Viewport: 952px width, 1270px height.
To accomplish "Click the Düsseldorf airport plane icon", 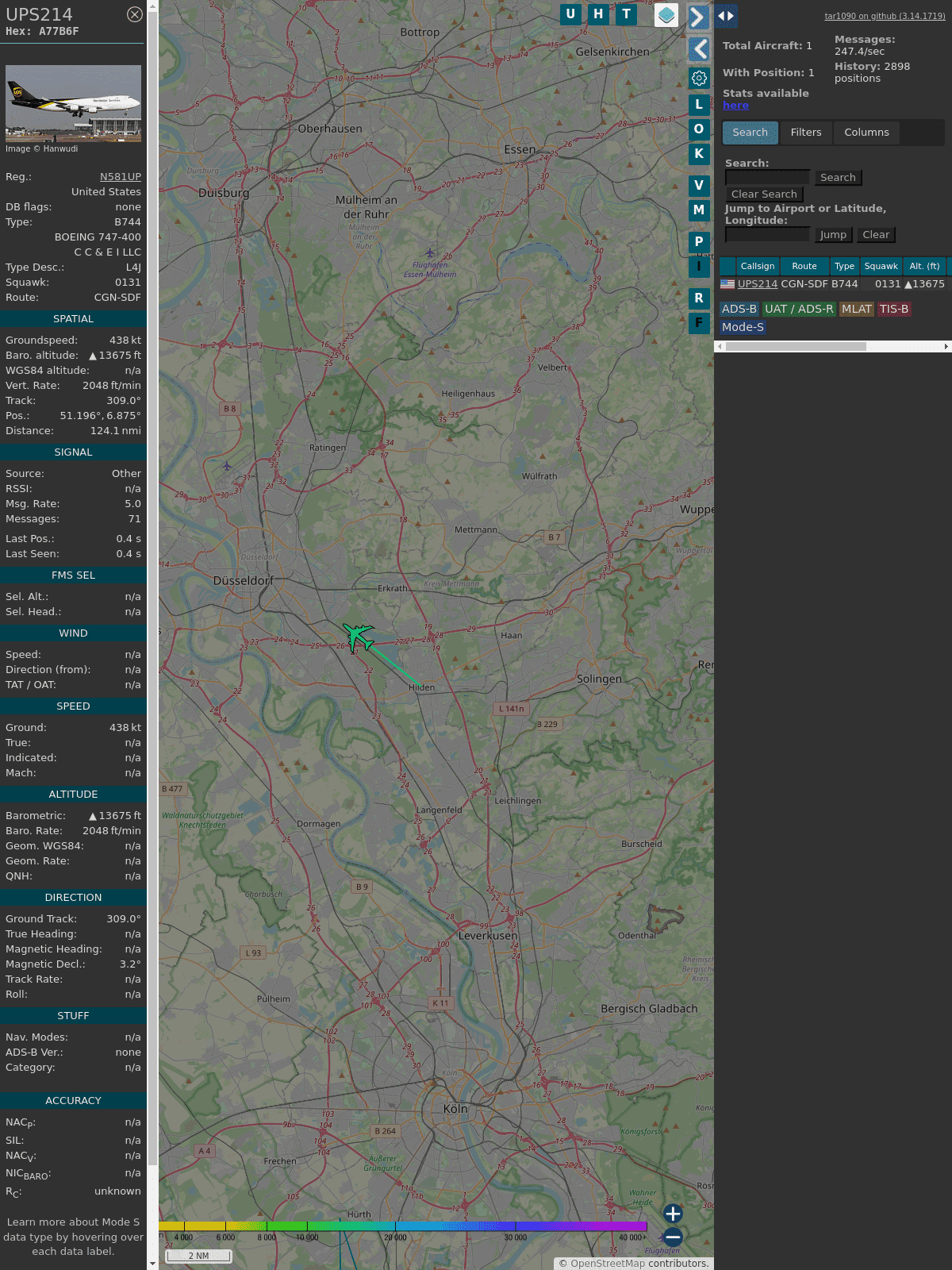I will click(227, 466).
